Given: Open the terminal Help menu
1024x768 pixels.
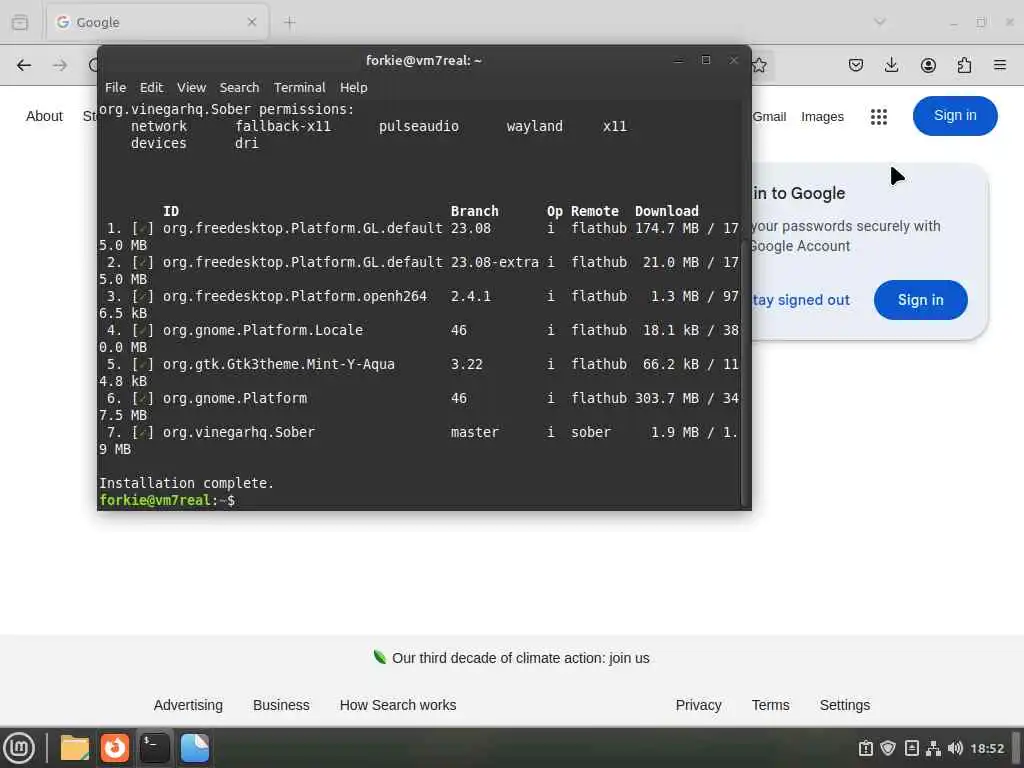Looking at the screenshot, I should click(x=353, y=88).
